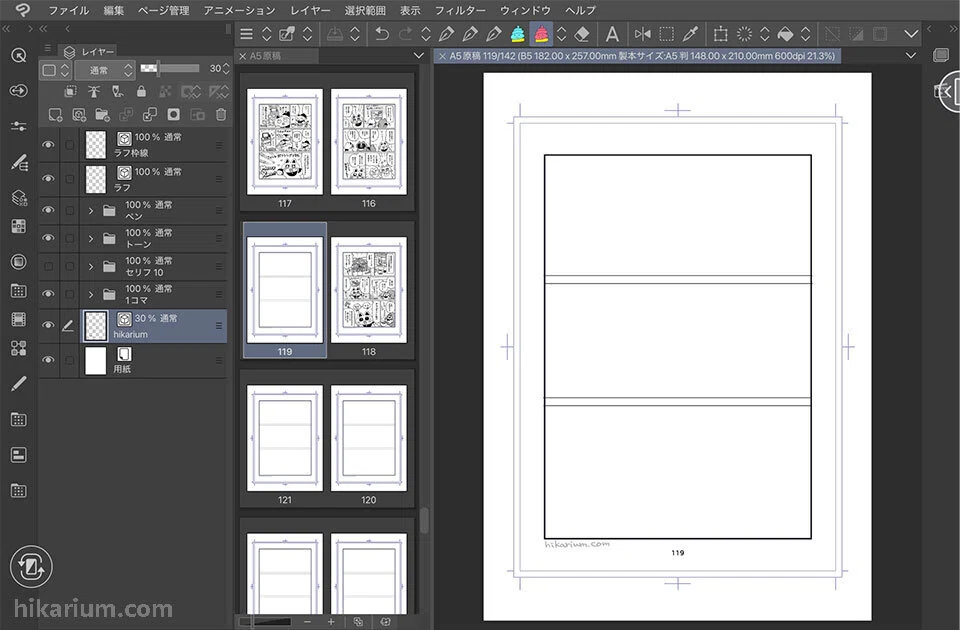960x630 pixels.
Task: Open the ウィンドウ menu
Action: point(525,10)
